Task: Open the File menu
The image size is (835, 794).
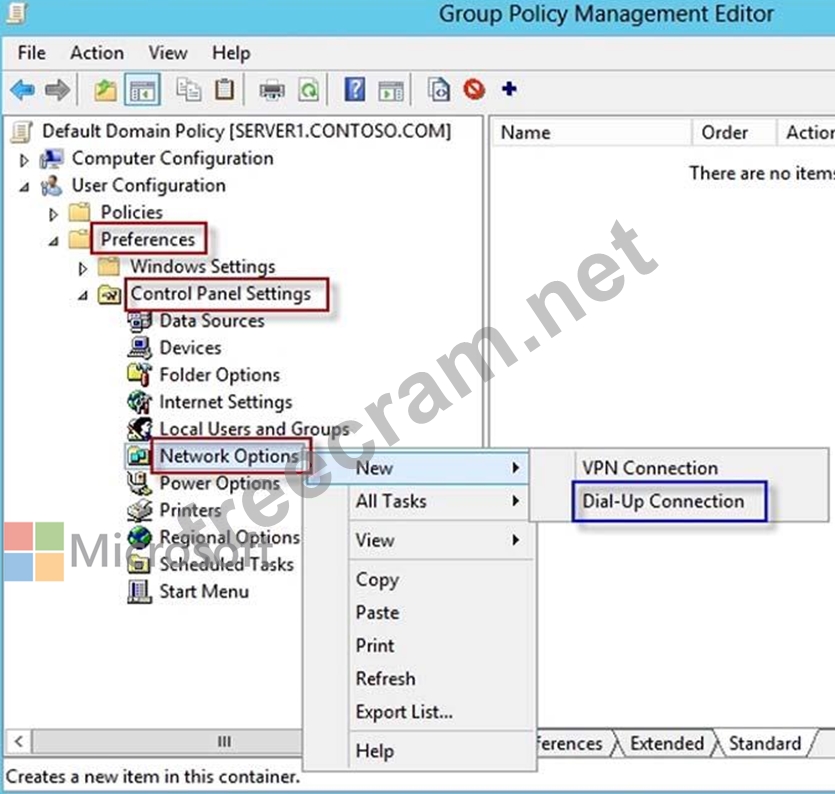Action: pyautogui.click(x=31, y=53)
